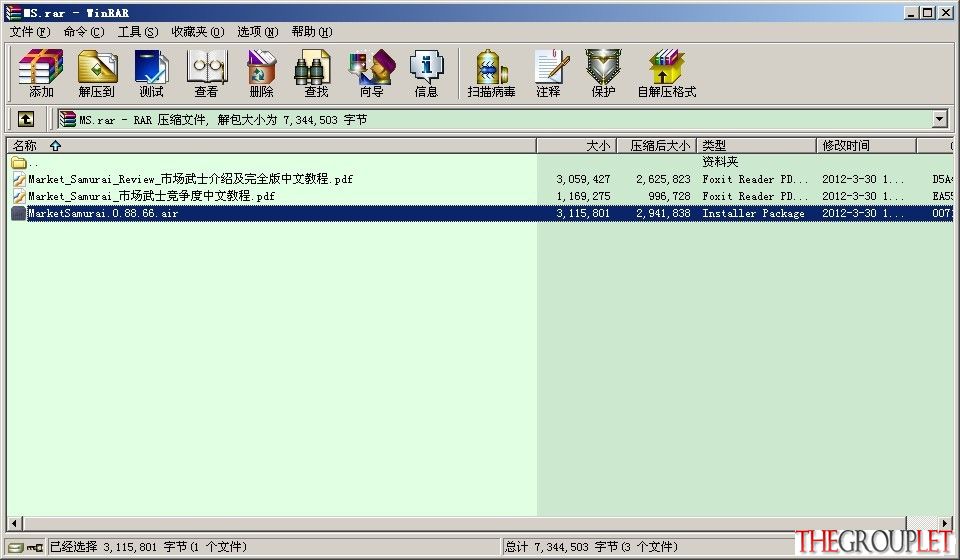Viewport: 960px width, 560px height.
Task: Select Market_Samurai_市场武士竞争度中文教程.pdf
Action: pos(151,196)
